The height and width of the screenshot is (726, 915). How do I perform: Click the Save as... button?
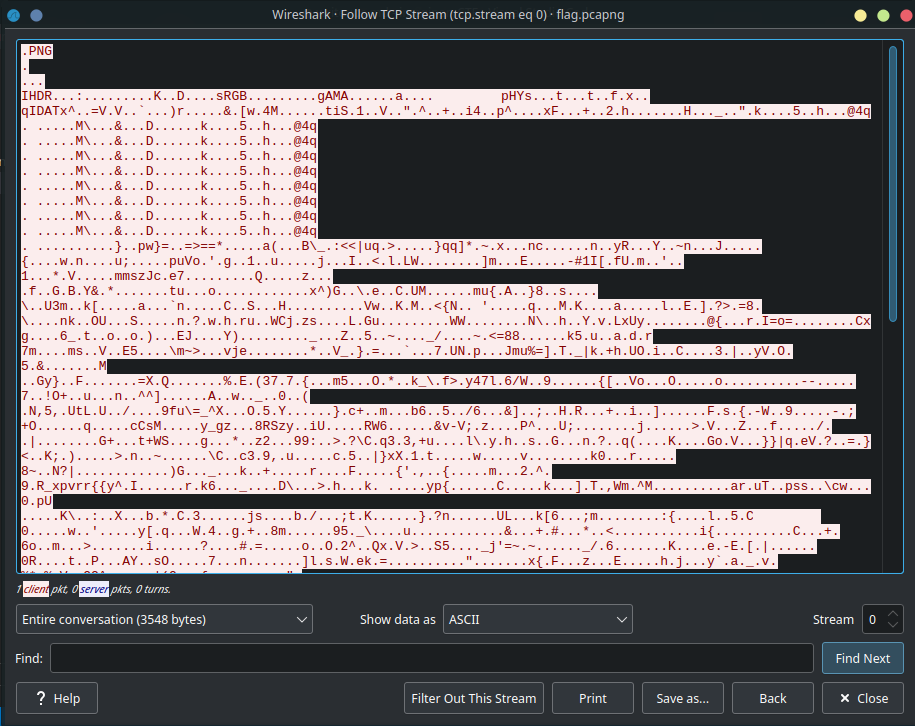682,698
